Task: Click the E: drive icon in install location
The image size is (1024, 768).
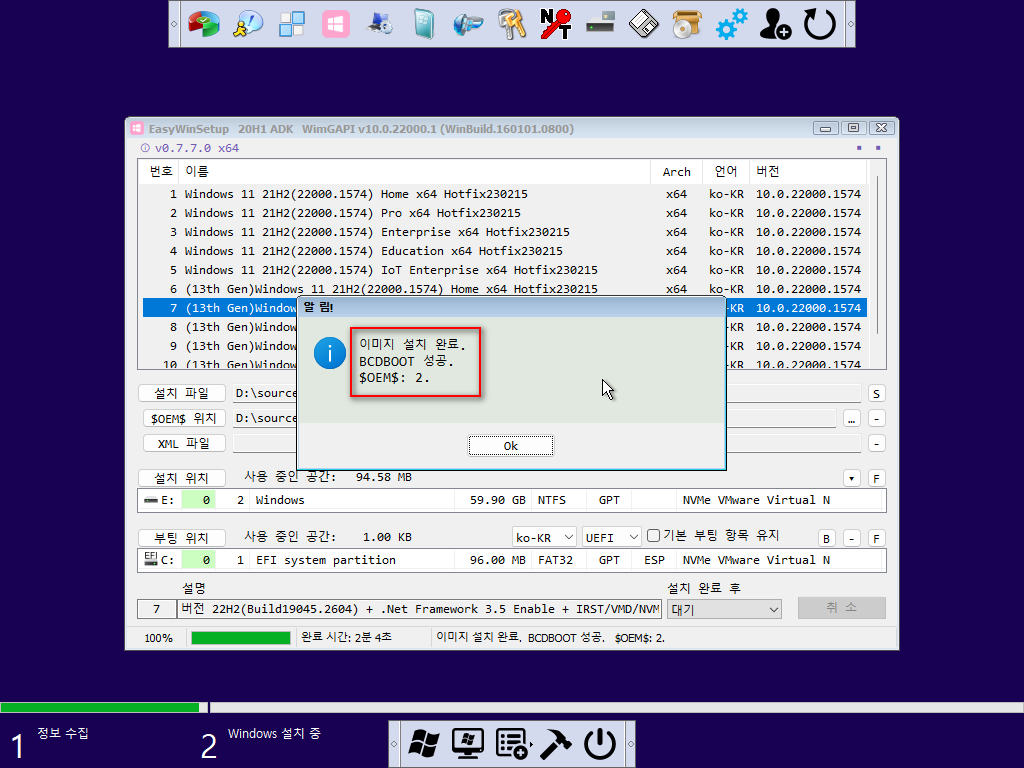Action: click(x=151, y=500)
